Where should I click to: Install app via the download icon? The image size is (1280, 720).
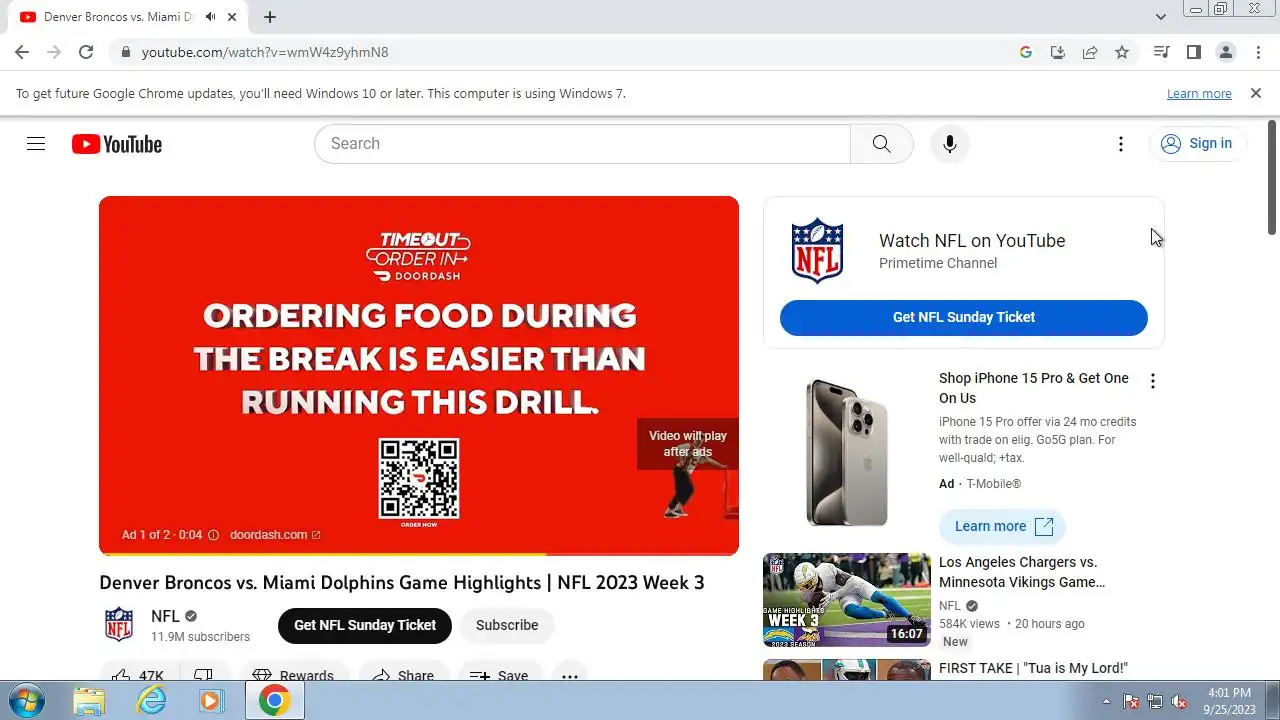tap(1058, 52)
